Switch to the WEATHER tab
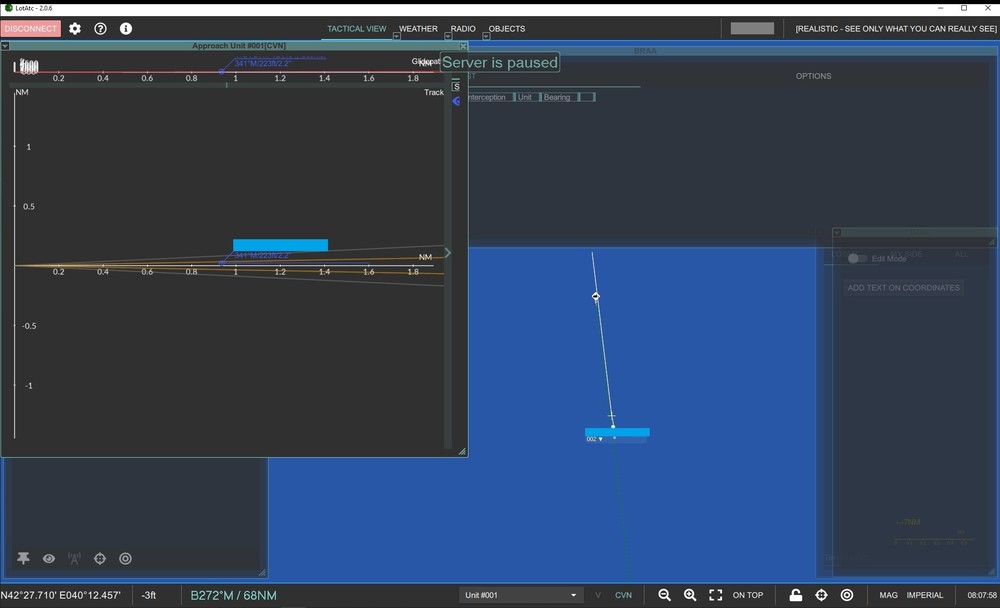The height and width of the screenshot is (608, 1000). coord(418,29)
